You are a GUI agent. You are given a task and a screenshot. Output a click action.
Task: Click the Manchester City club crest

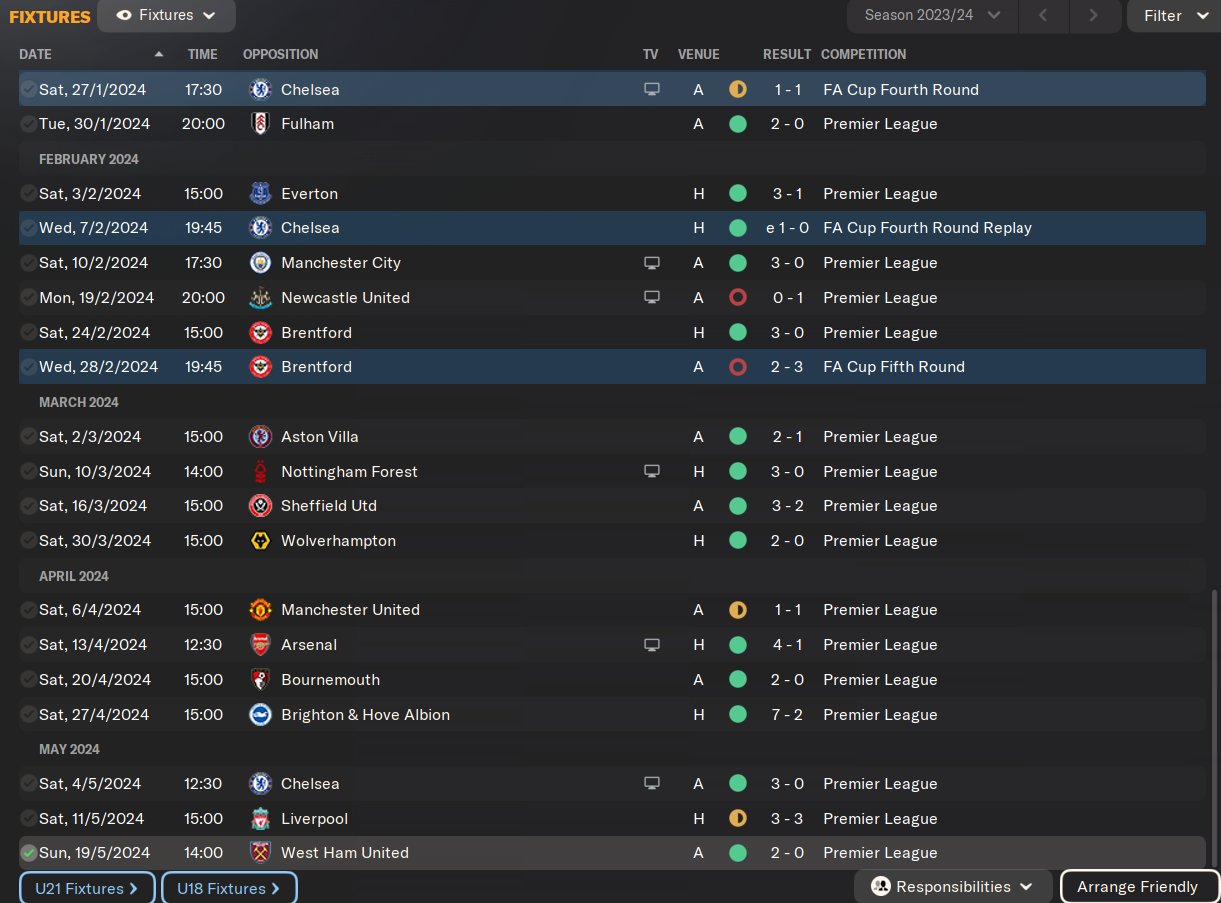click(x=260, y=263)
